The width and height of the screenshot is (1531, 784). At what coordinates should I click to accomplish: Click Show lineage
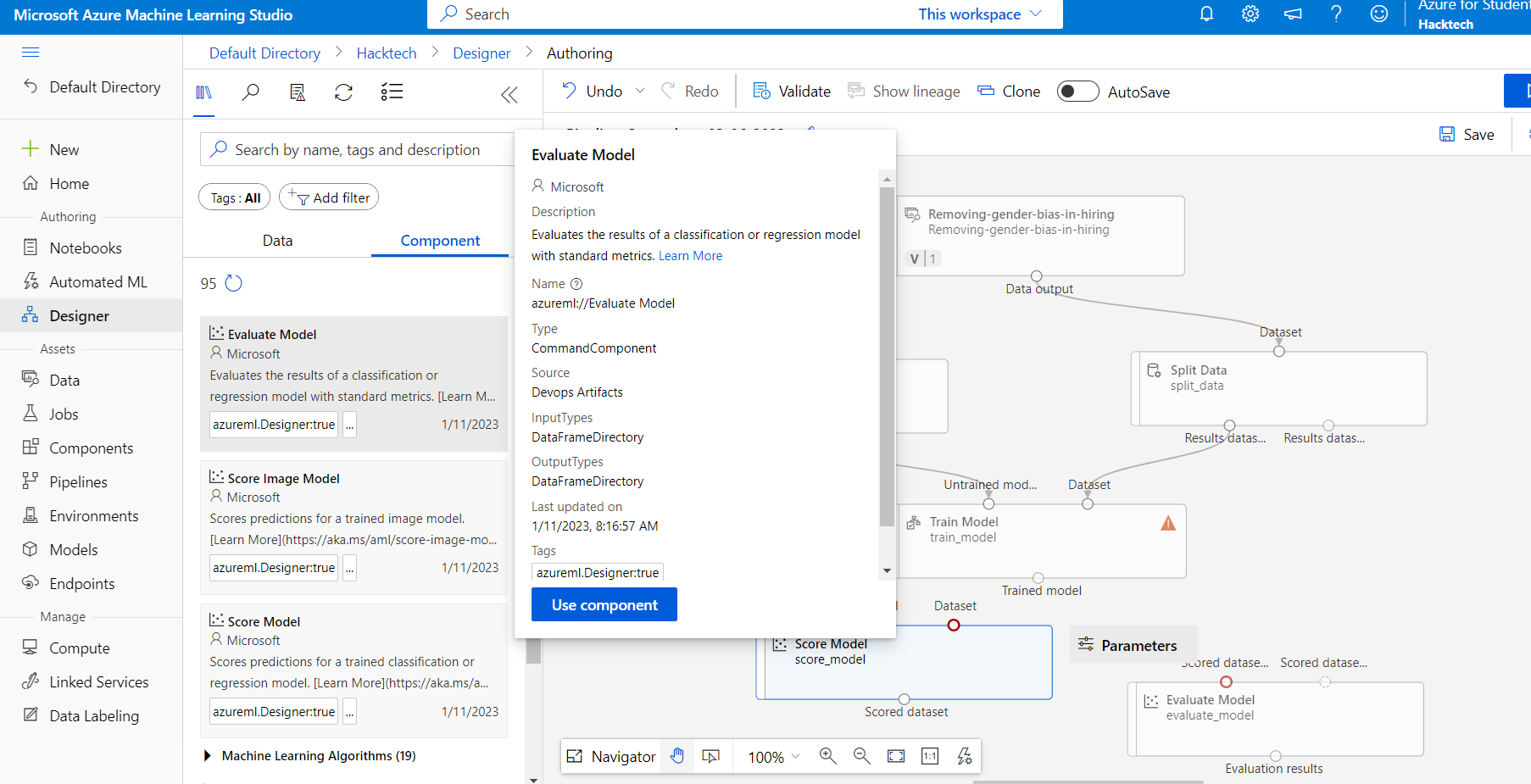[x=904, y=92]
